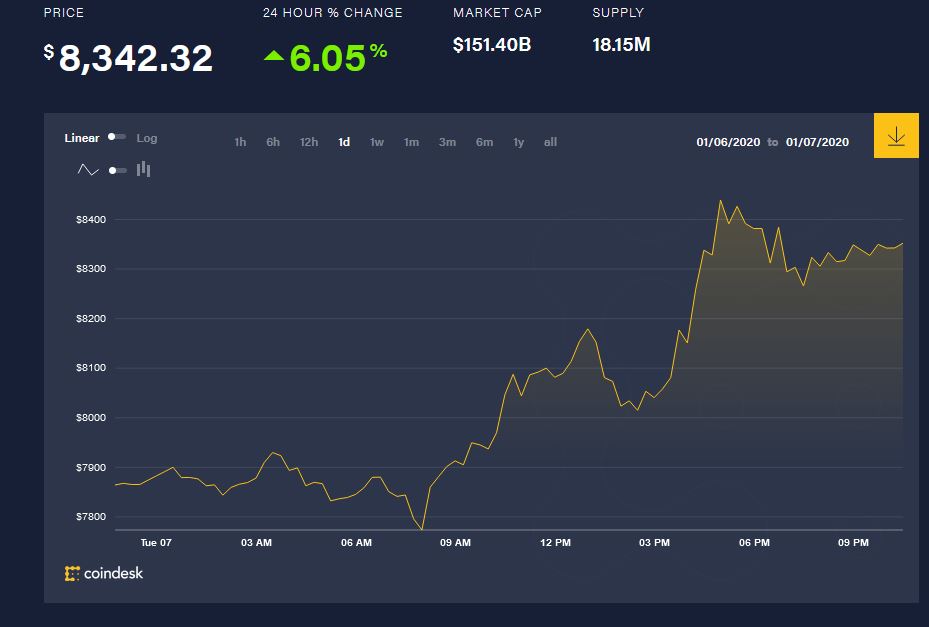Click the chart peak near $8400
This screenshot has width=929, height=627.
coord(720,201)
